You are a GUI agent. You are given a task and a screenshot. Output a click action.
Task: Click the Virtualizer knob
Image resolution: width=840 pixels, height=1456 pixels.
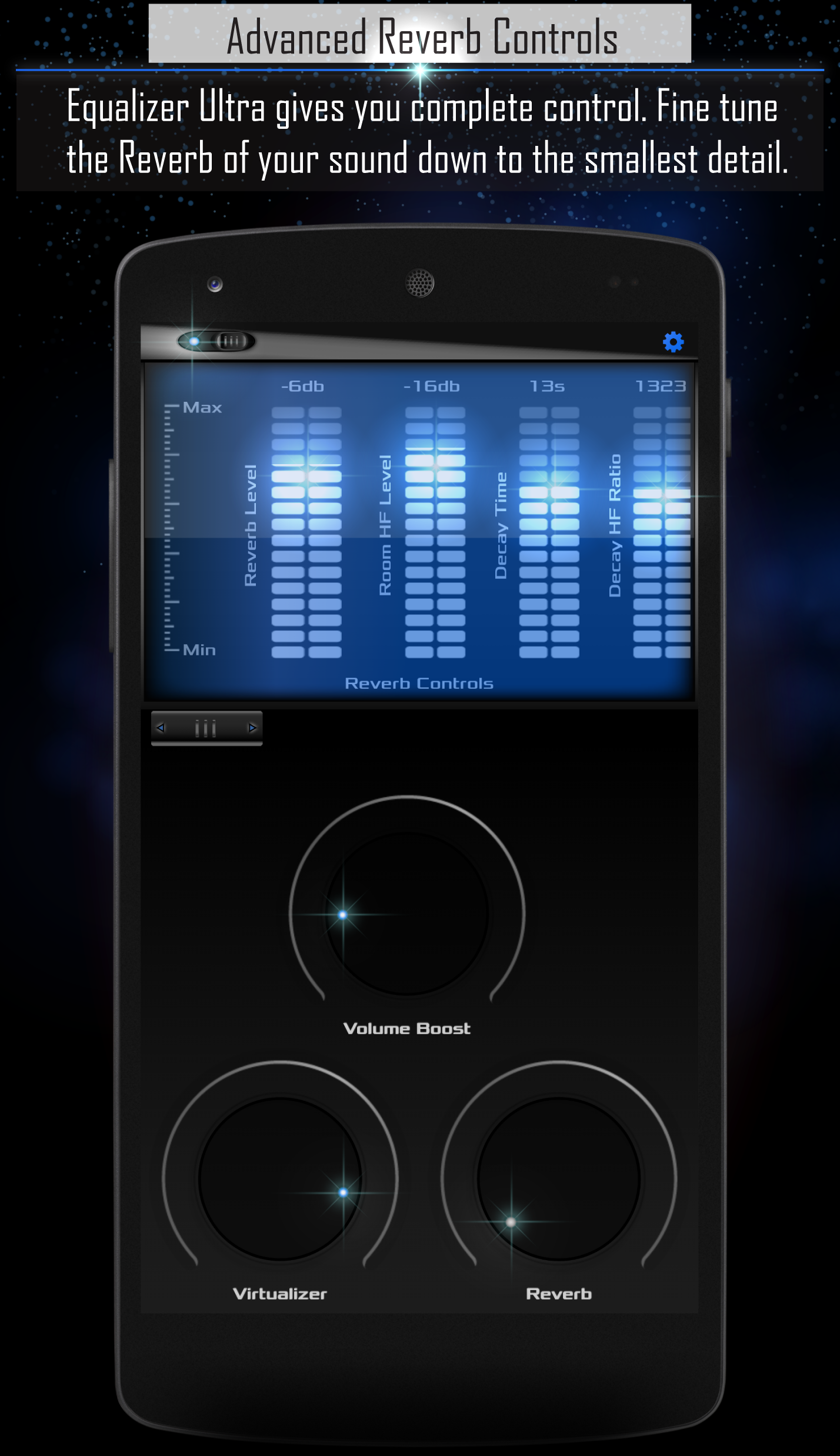[x=280, y=1178]
